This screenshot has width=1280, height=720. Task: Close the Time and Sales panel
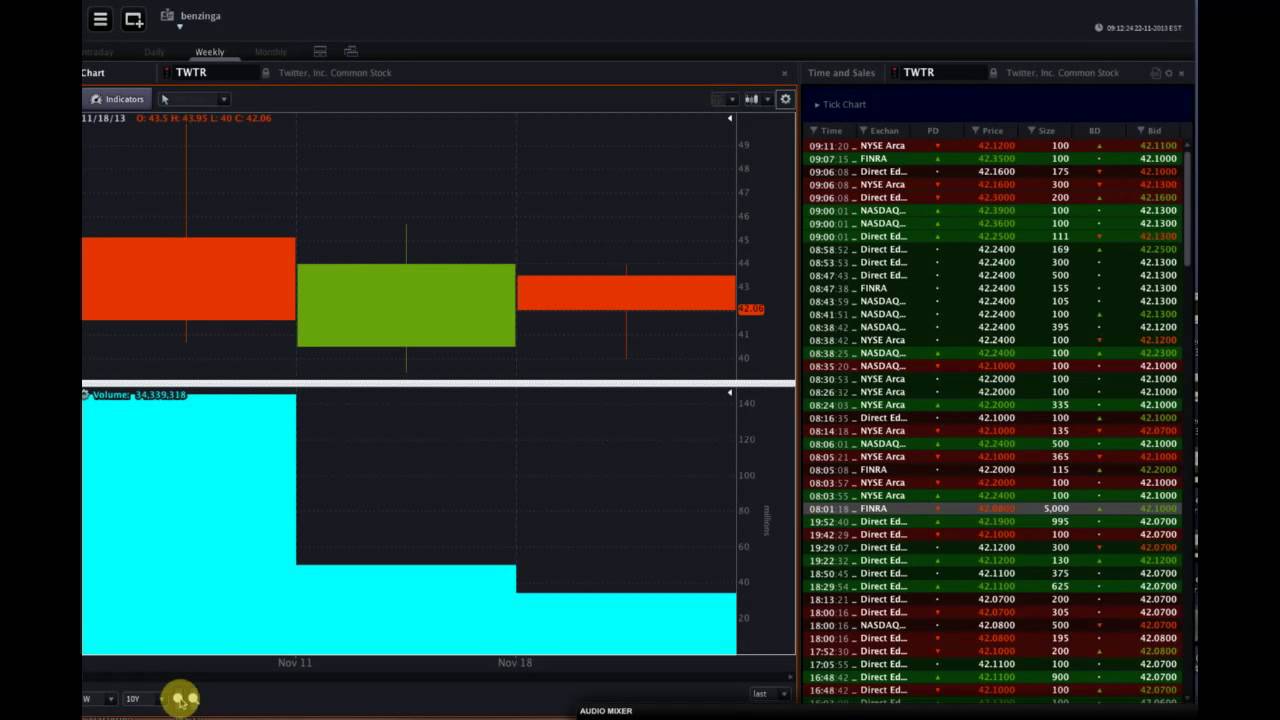[x=1181, y=73]
